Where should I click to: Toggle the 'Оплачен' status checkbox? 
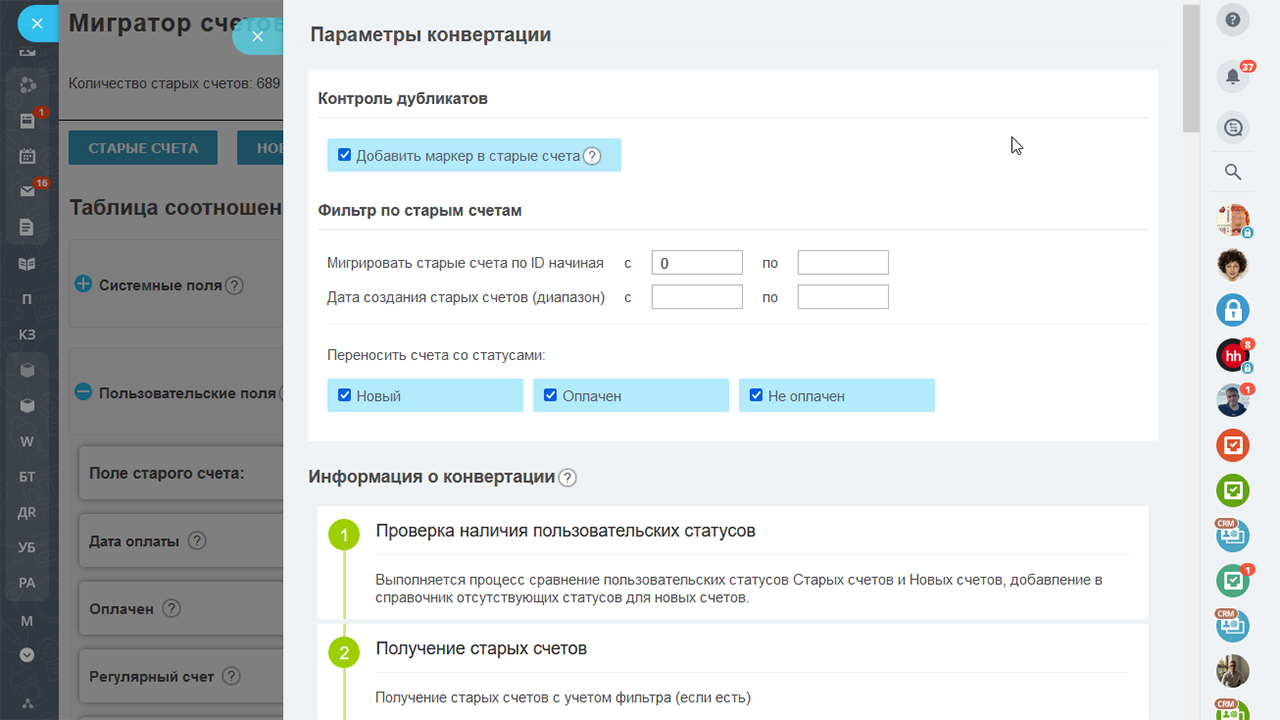[x=550, y=395]
